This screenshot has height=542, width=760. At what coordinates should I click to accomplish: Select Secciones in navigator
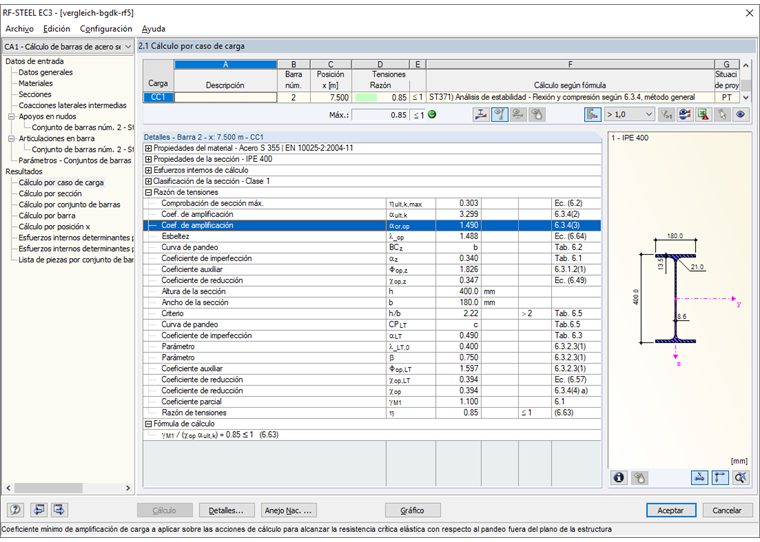[35, 94]
